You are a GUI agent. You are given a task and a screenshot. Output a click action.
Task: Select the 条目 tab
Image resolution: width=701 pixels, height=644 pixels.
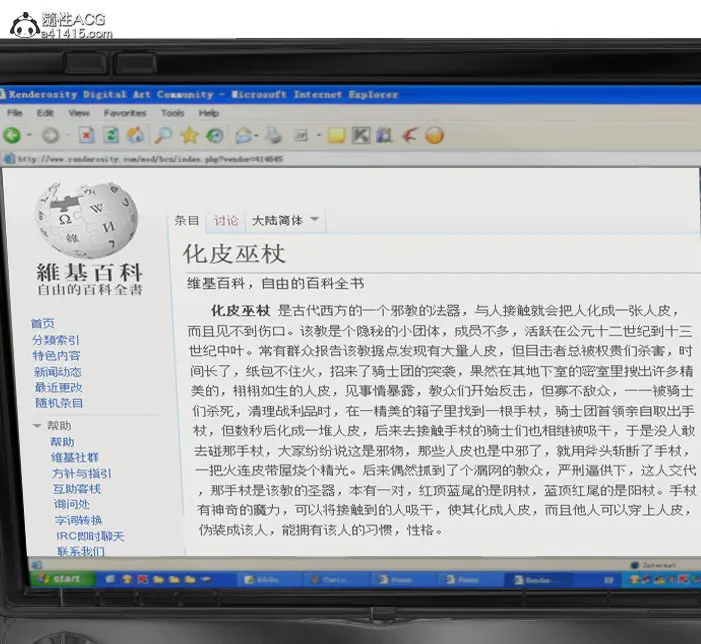pos(187,220)
